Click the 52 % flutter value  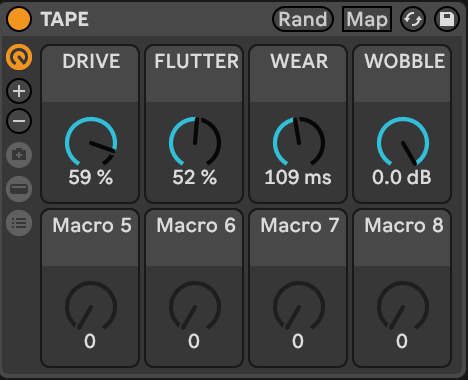(195, 177)
